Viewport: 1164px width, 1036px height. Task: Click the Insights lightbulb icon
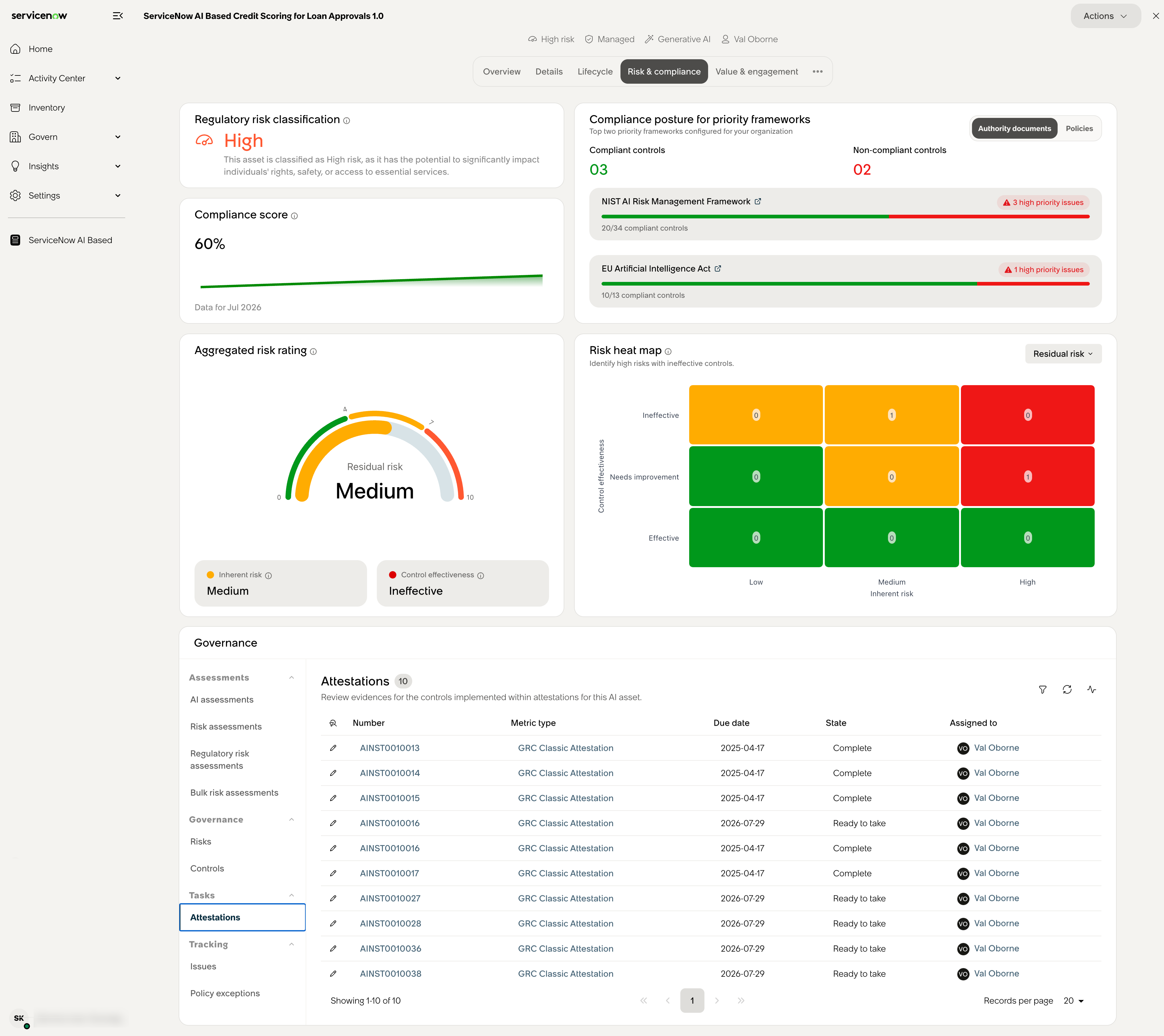click(15, 166)
